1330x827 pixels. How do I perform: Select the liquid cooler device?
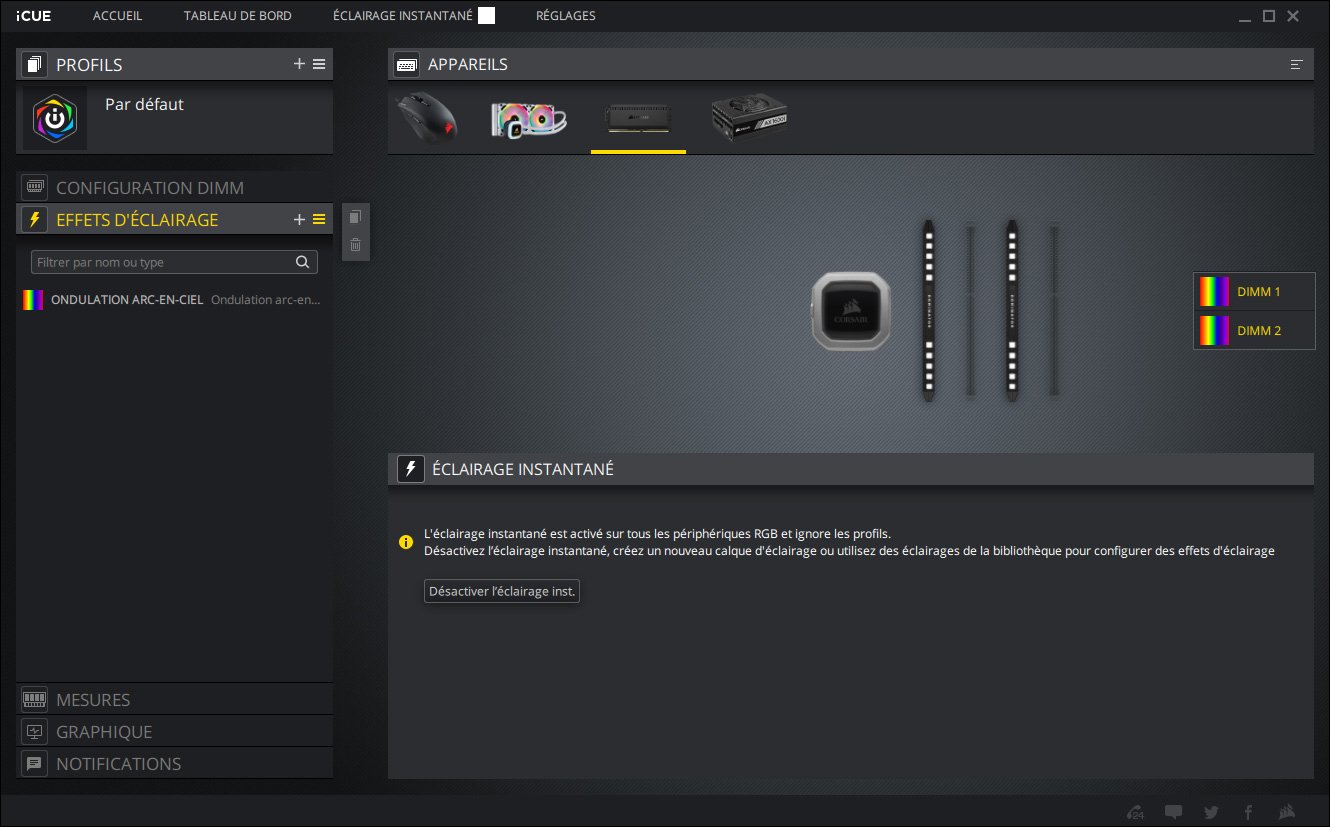pyautogui.click(x=529, y=119)
